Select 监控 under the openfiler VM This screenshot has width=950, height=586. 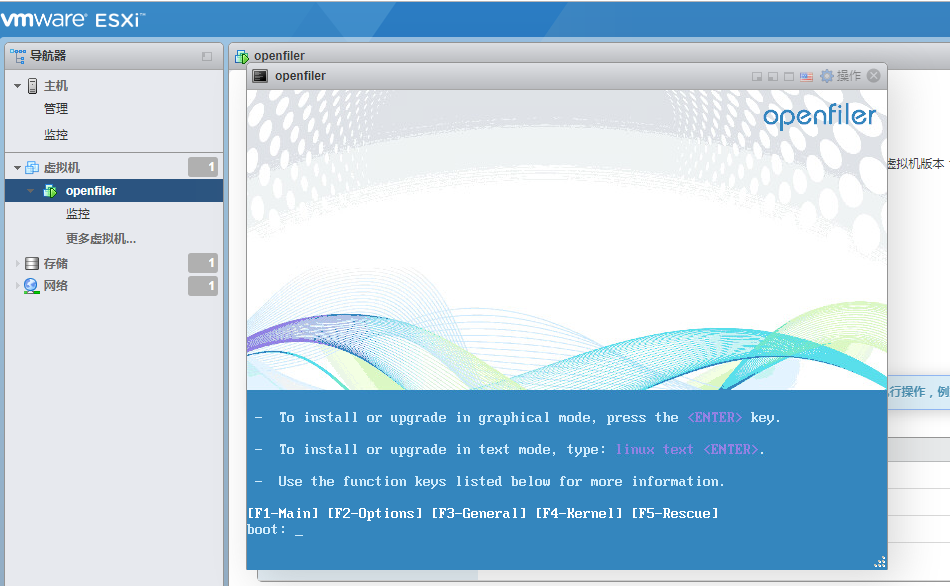(78, 214)
